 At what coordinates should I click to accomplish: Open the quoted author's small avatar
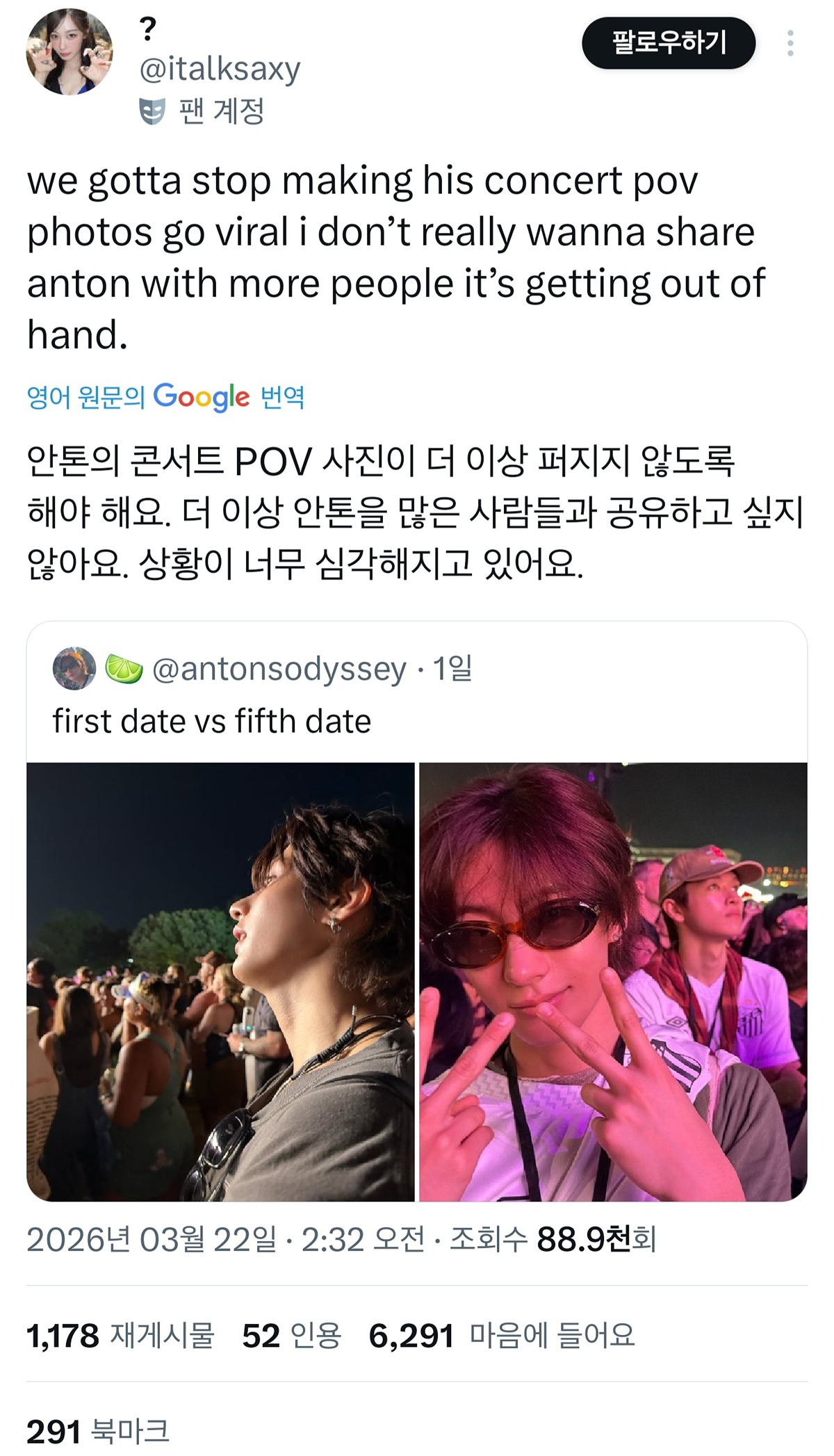[x=74, y=668]
